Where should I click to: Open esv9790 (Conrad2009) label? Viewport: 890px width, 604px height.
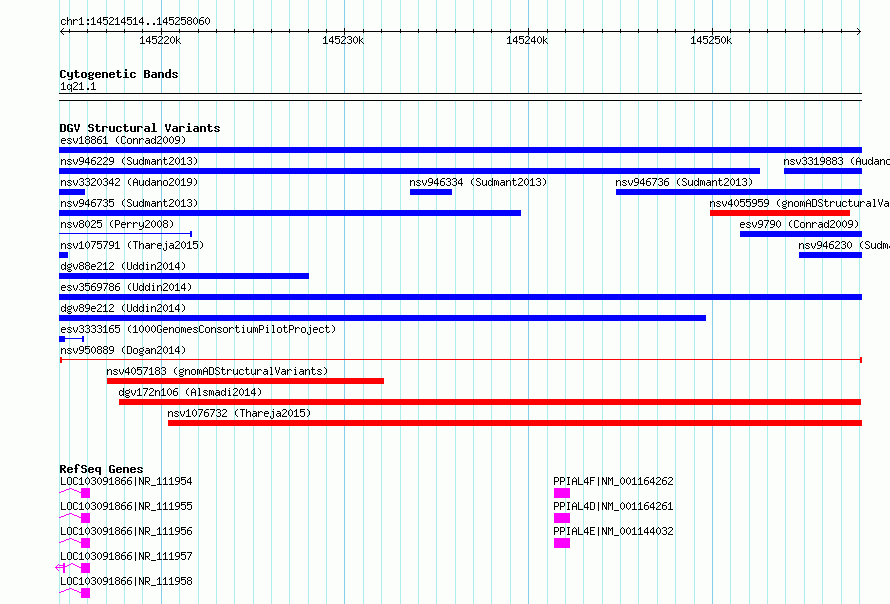799,224
